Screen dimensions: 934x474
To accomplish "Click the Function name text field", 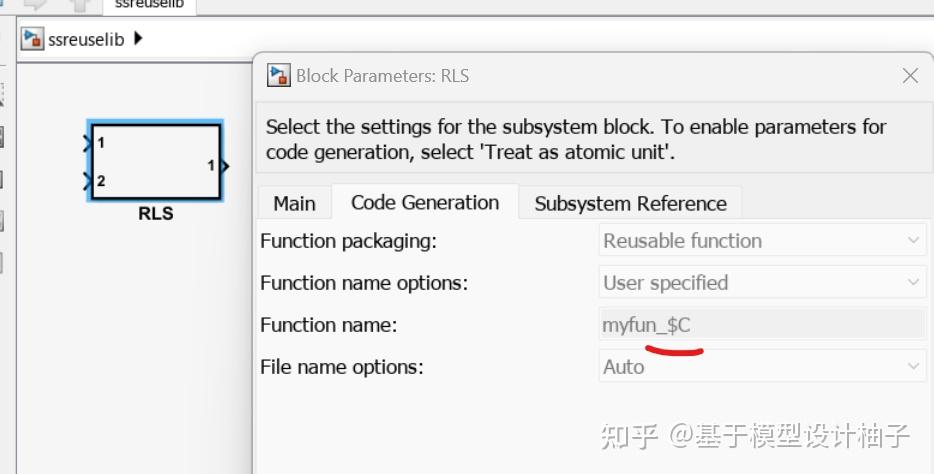I will pyautogui.click(x=762, y=325).
